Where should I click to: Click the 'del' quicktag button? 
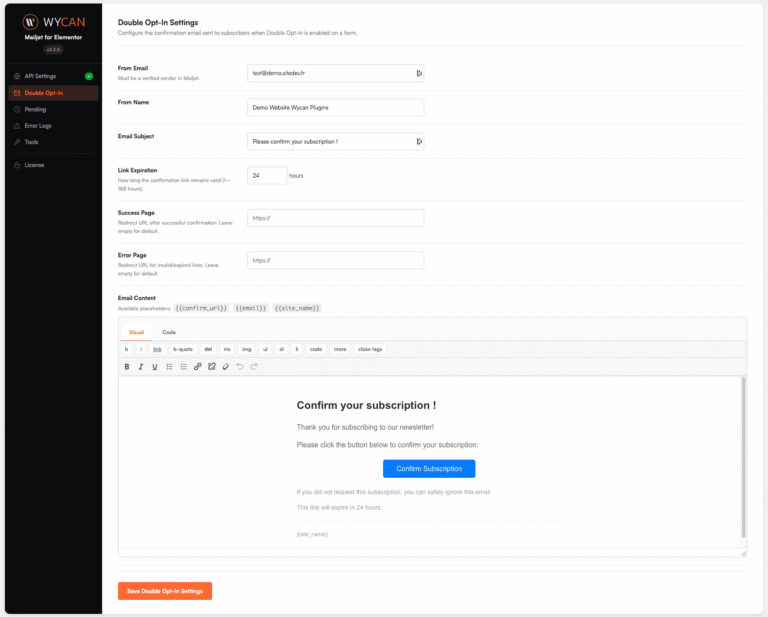(208, 349)
